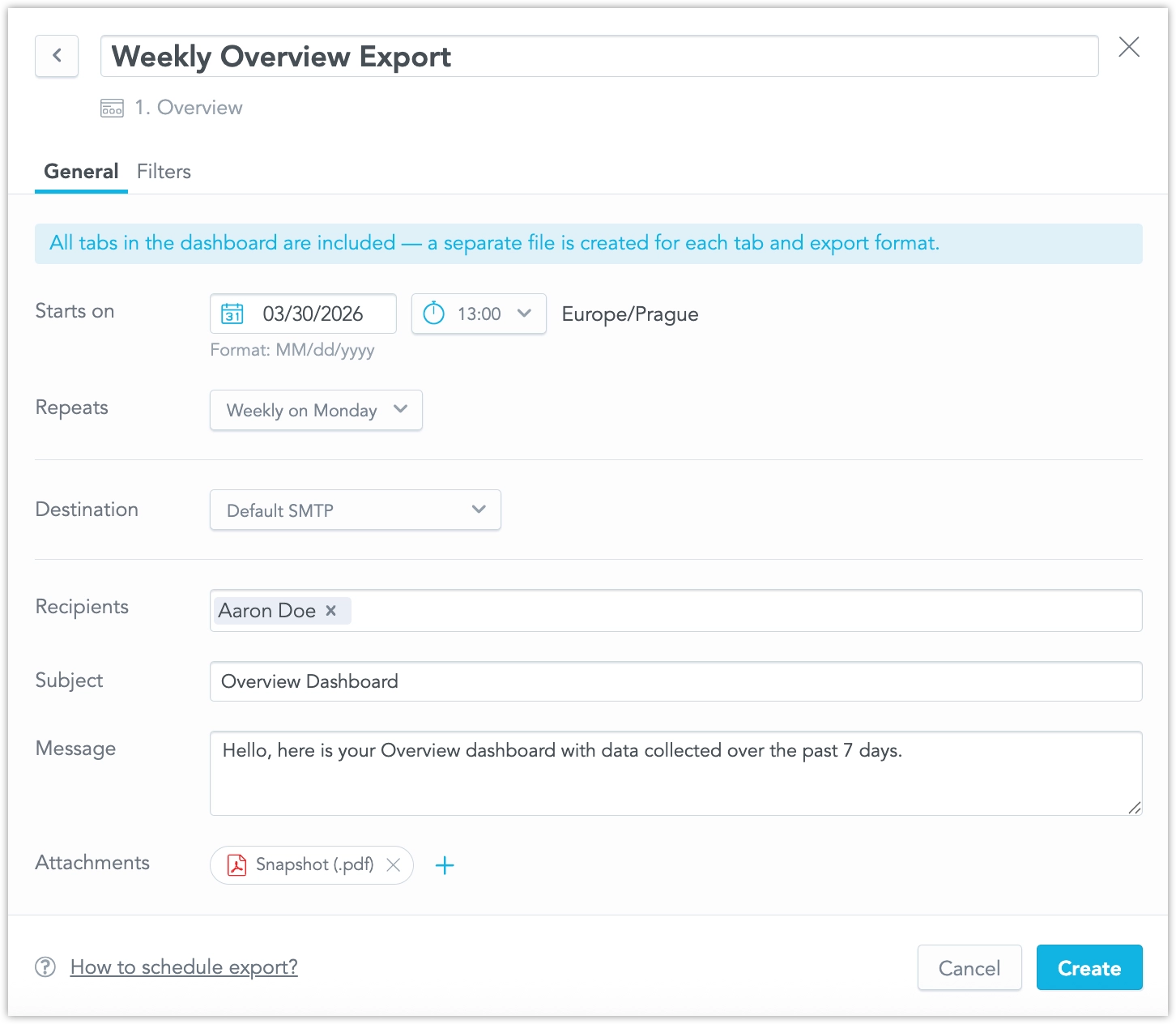Click the dashboard icon beside 1. Overview

point(112,107)
